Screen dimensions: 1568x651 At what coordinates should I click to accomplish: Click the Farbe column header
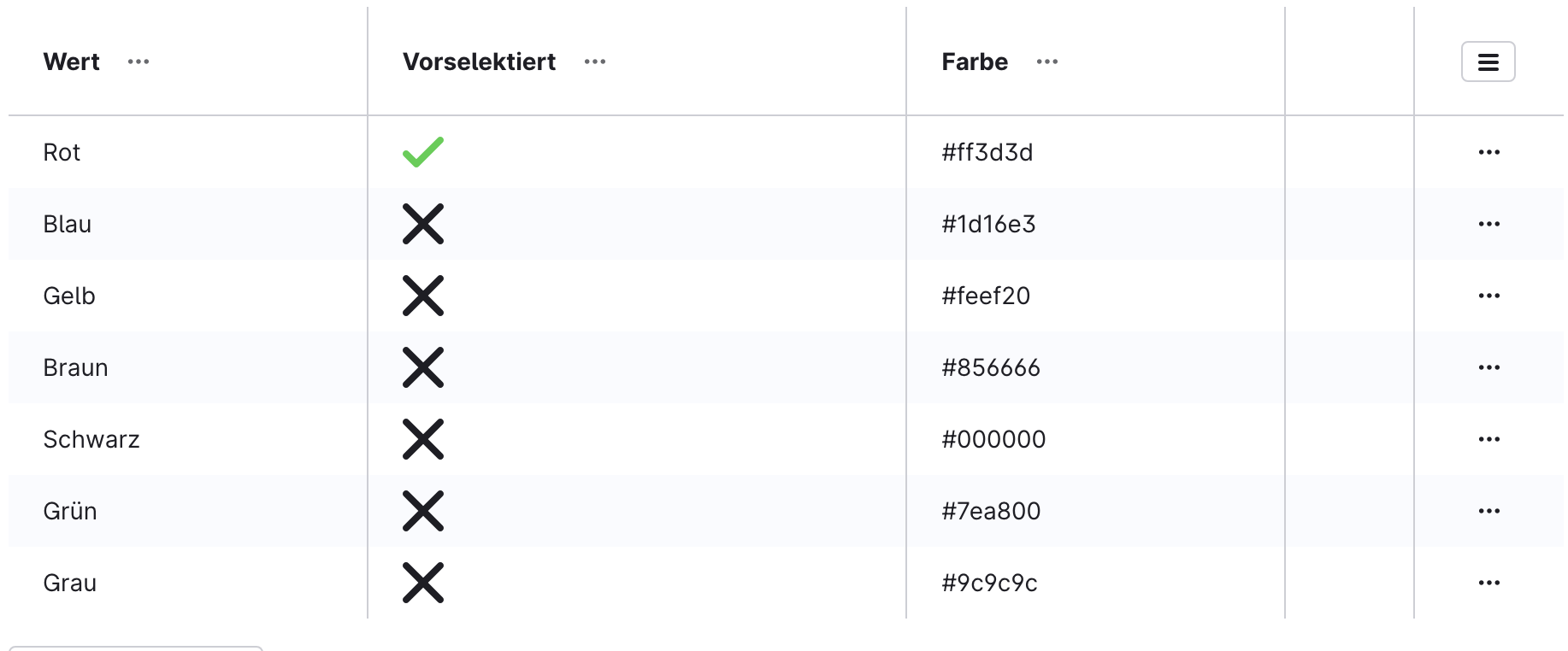[975, 62]
